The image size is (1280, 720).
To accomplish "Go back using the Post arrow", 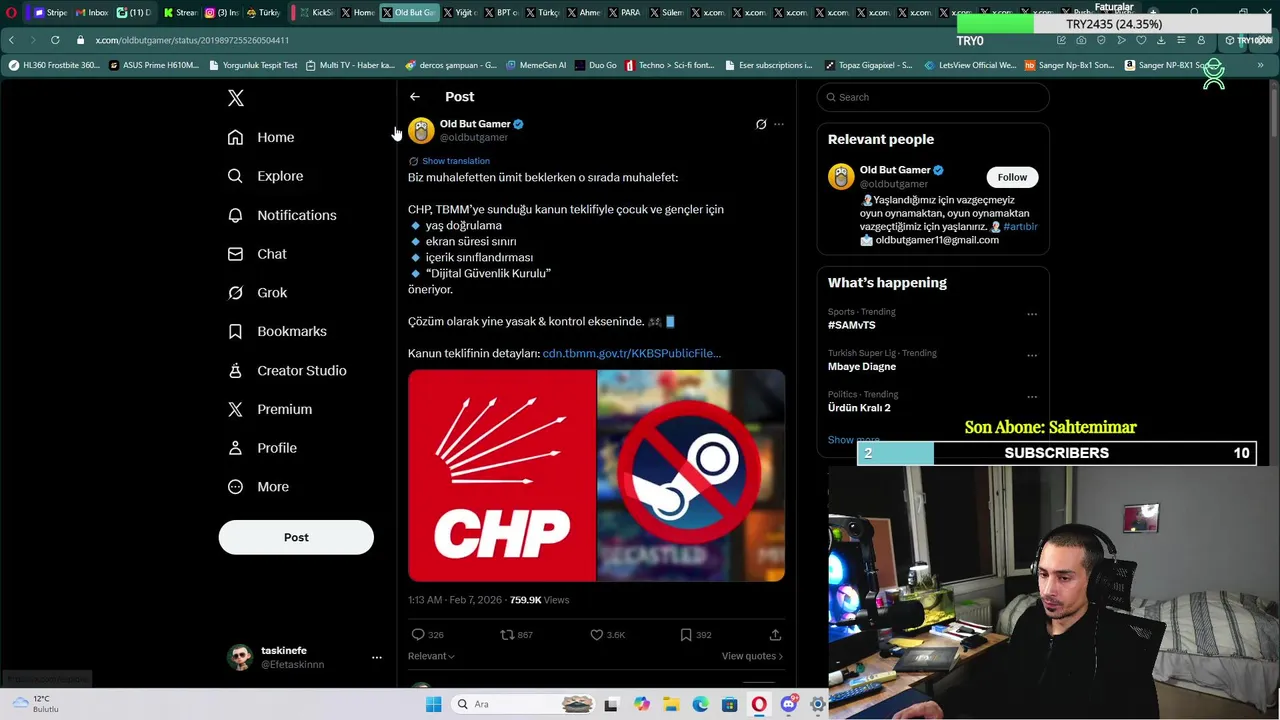I will (415, 97).
